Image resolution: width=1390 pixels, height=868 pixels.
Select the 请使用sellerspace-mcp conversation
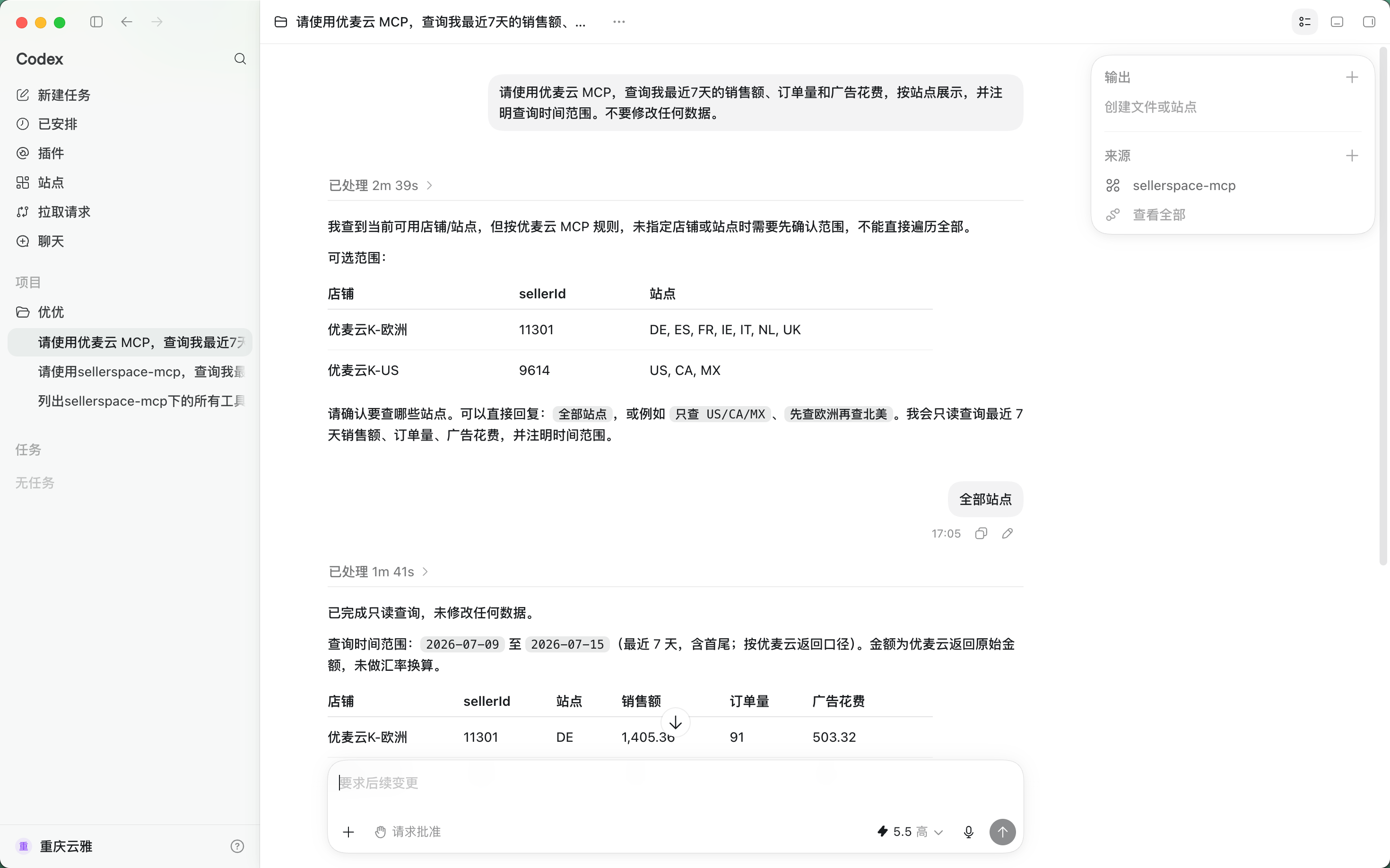(x=130, y=372)
